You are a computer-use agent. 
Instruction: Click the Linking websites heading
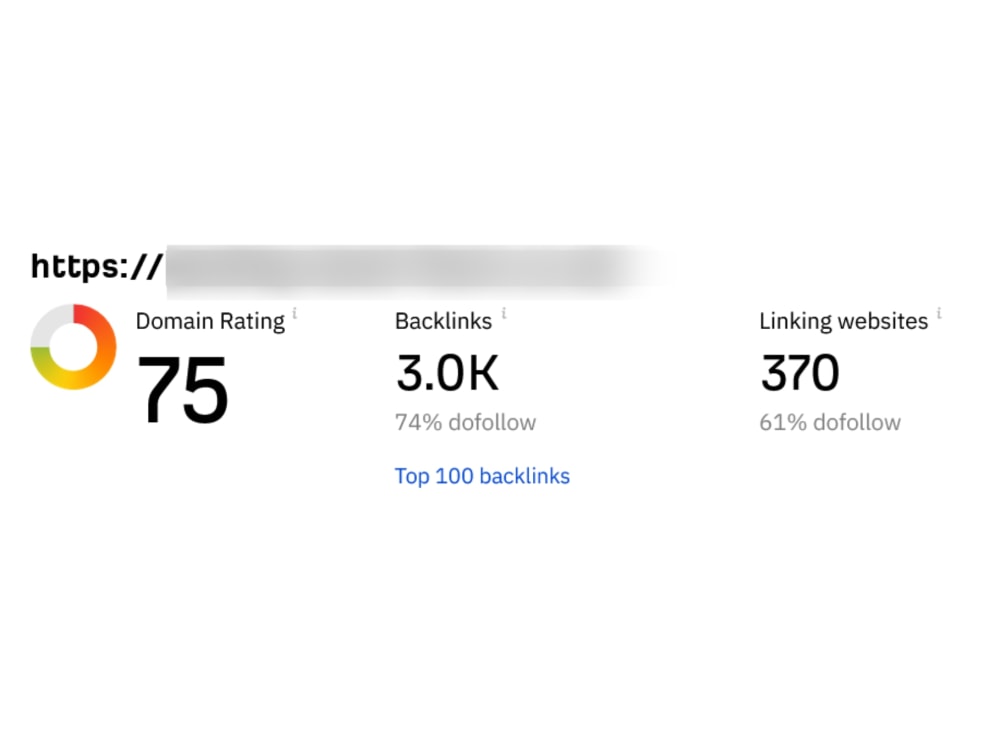tap(843, 321)
